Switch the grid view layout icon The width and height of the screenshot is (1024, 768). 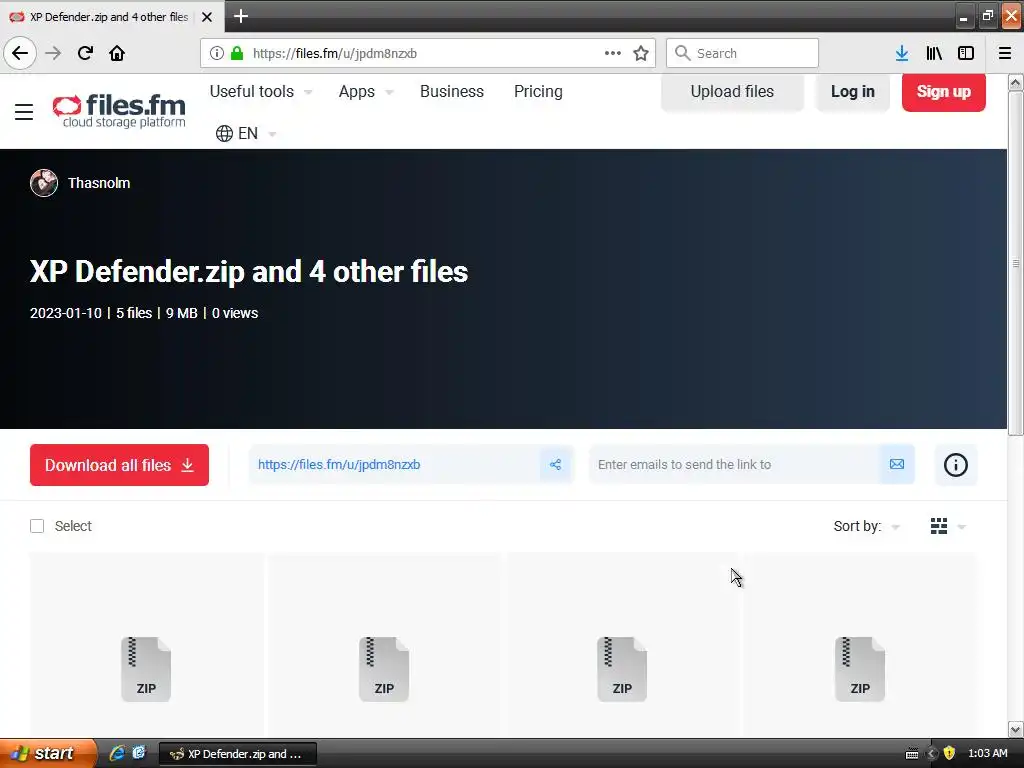click(x=939, y=526)
